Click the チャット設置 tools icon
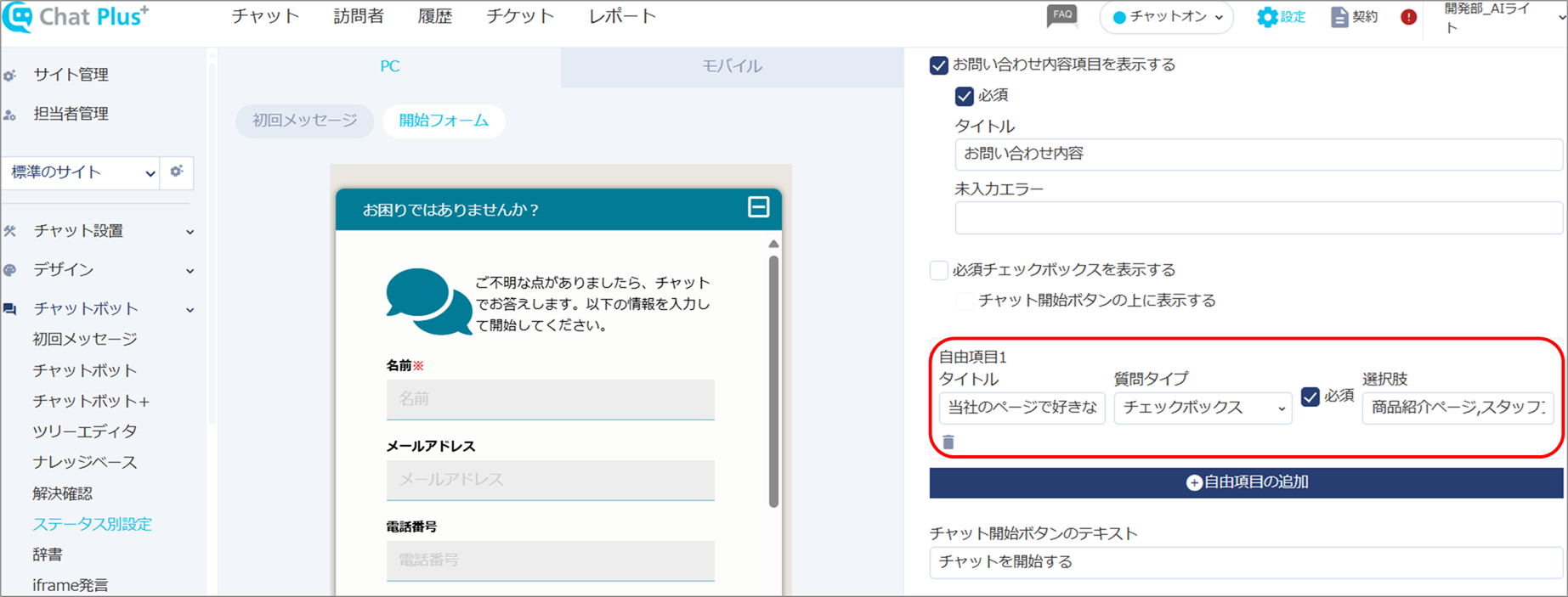Screen dimensions: 1568x597 tap(10, 231)
